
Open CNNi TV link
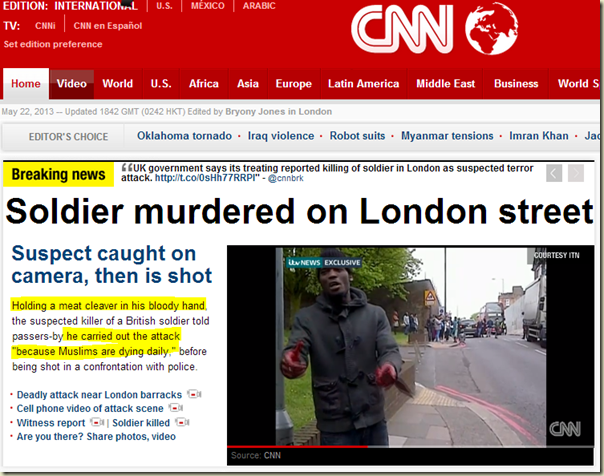tap(45, 26)
